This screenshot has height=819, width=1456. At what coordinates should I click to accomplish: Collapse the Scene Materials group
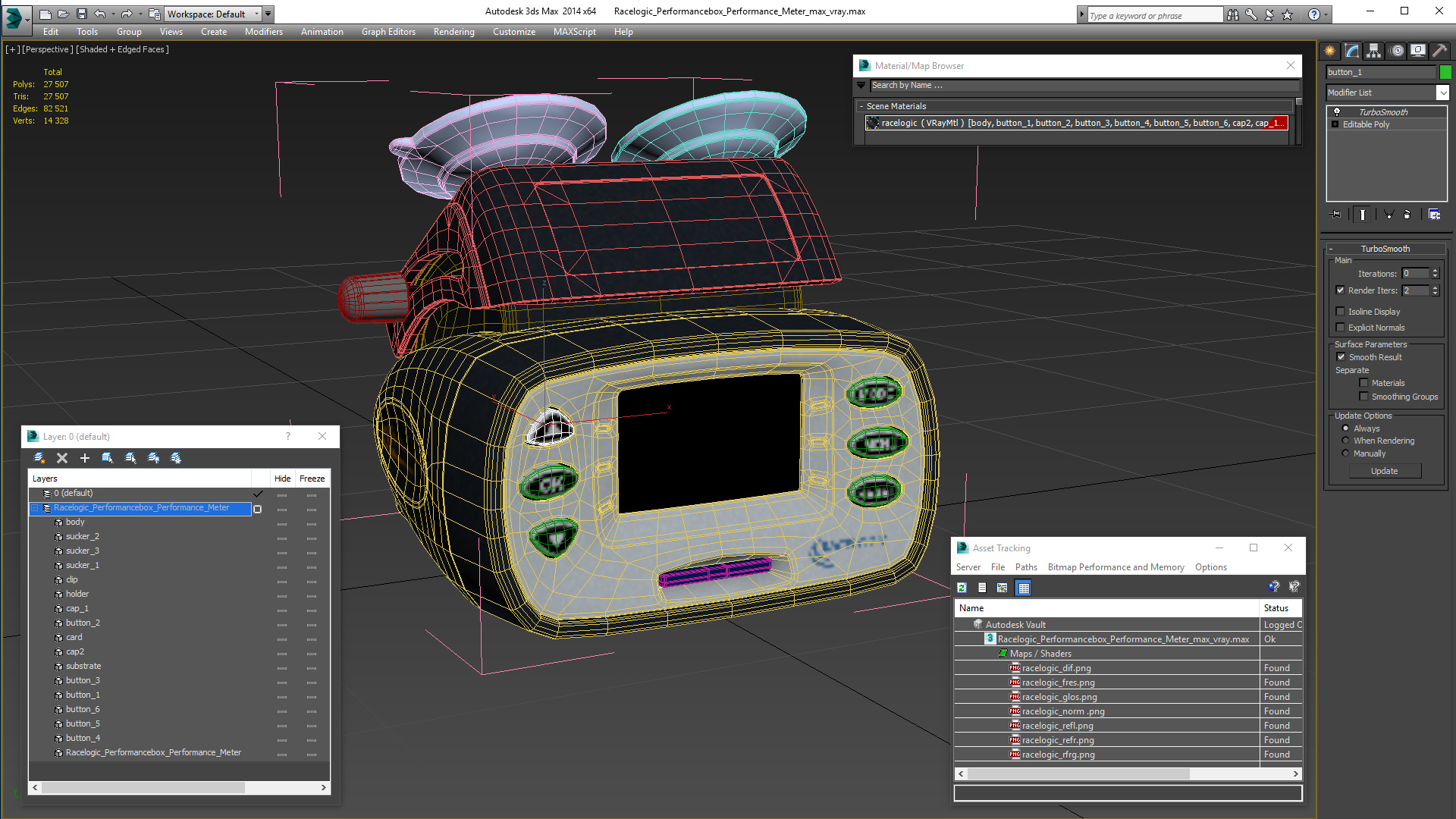(861, 106)
